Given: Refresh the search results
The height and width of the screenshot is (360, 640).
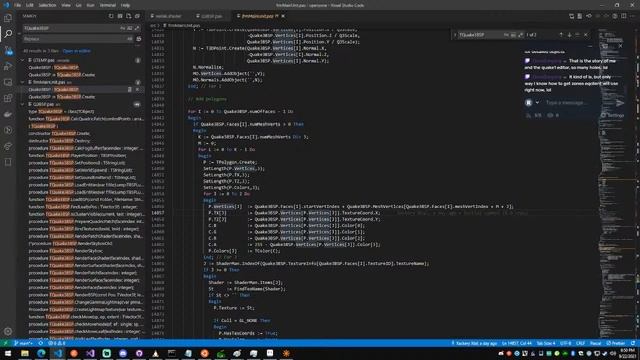Looking at the screenshot, I should point(111,16).
